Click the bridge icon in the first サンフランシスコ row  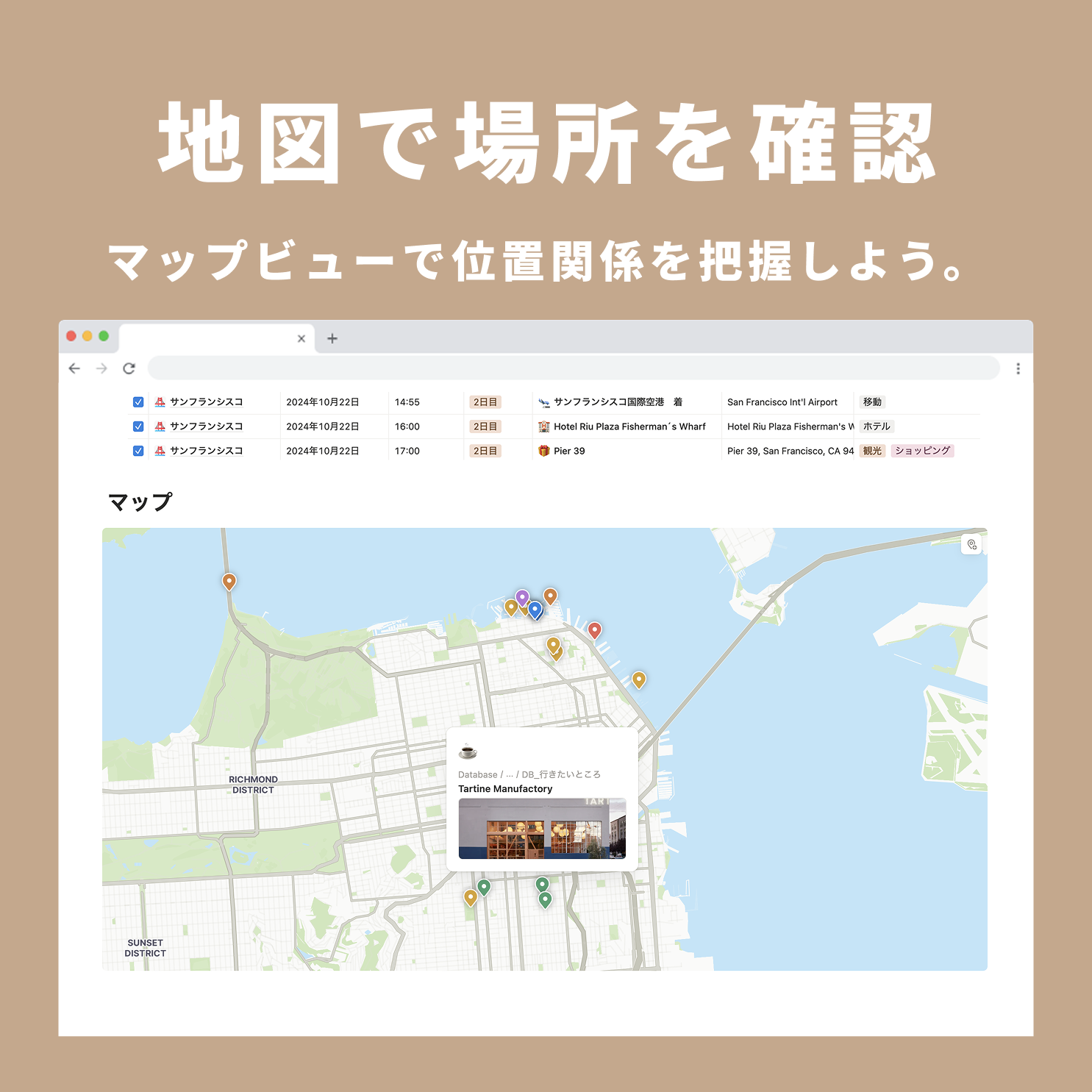pyautogui.click(x=160, y=402)
